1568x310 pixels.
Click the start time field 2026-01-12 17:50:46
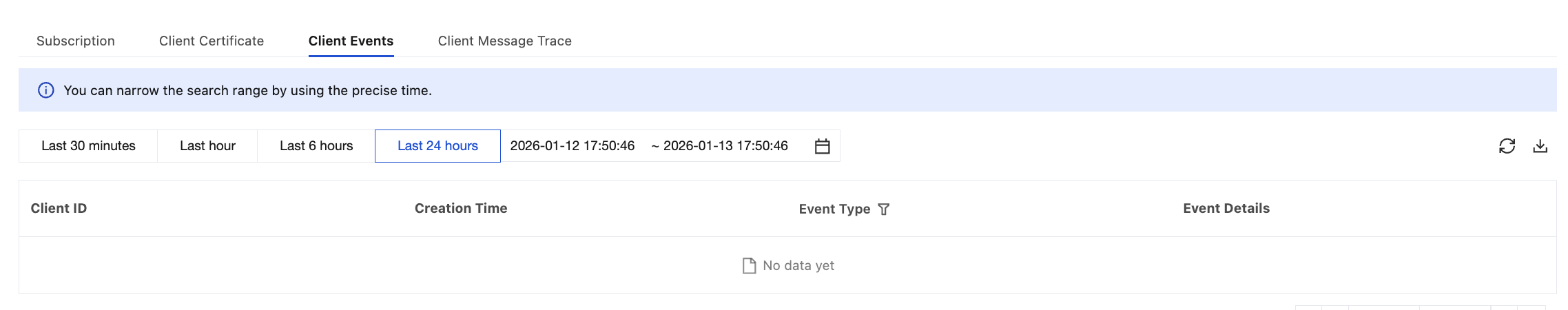pos(572,146)
